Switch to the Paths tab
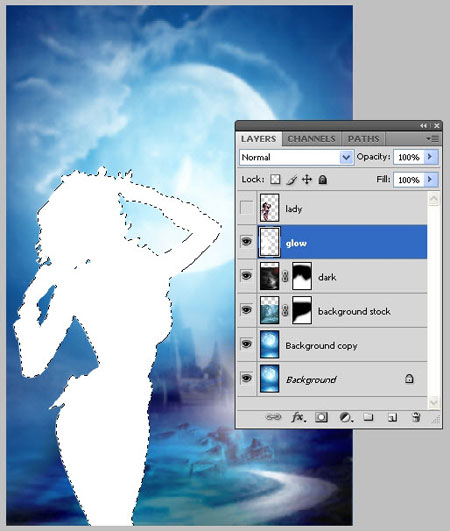Viewport: 450px width, 531px height. click(363, 139)
